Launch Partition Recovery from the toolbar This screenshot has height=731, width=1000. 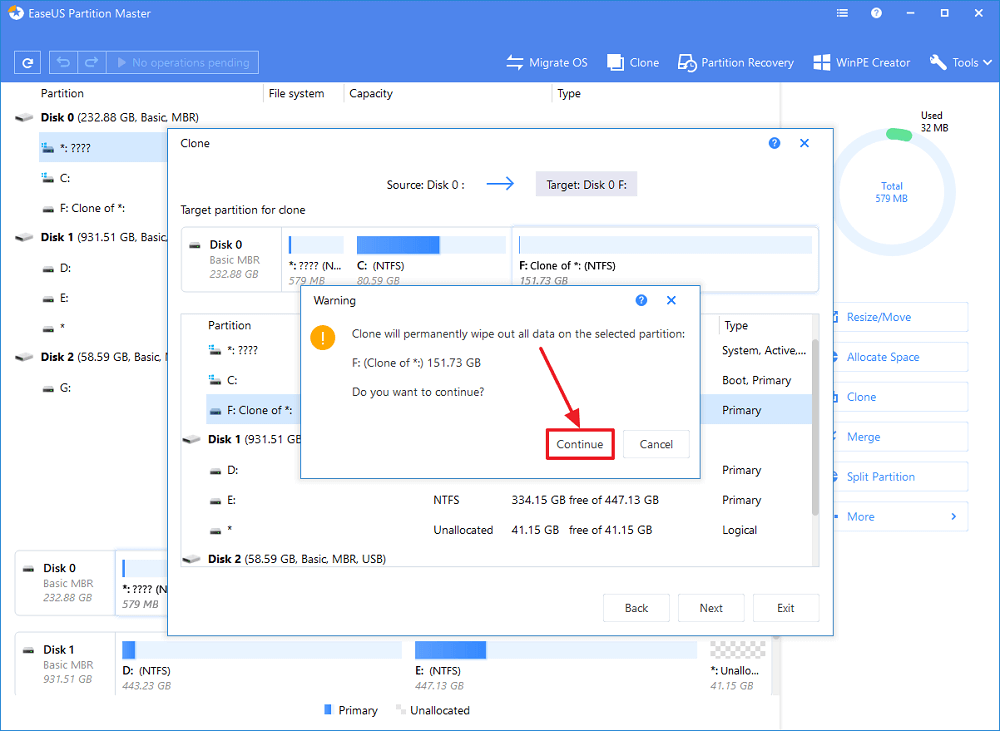point(738,62)
